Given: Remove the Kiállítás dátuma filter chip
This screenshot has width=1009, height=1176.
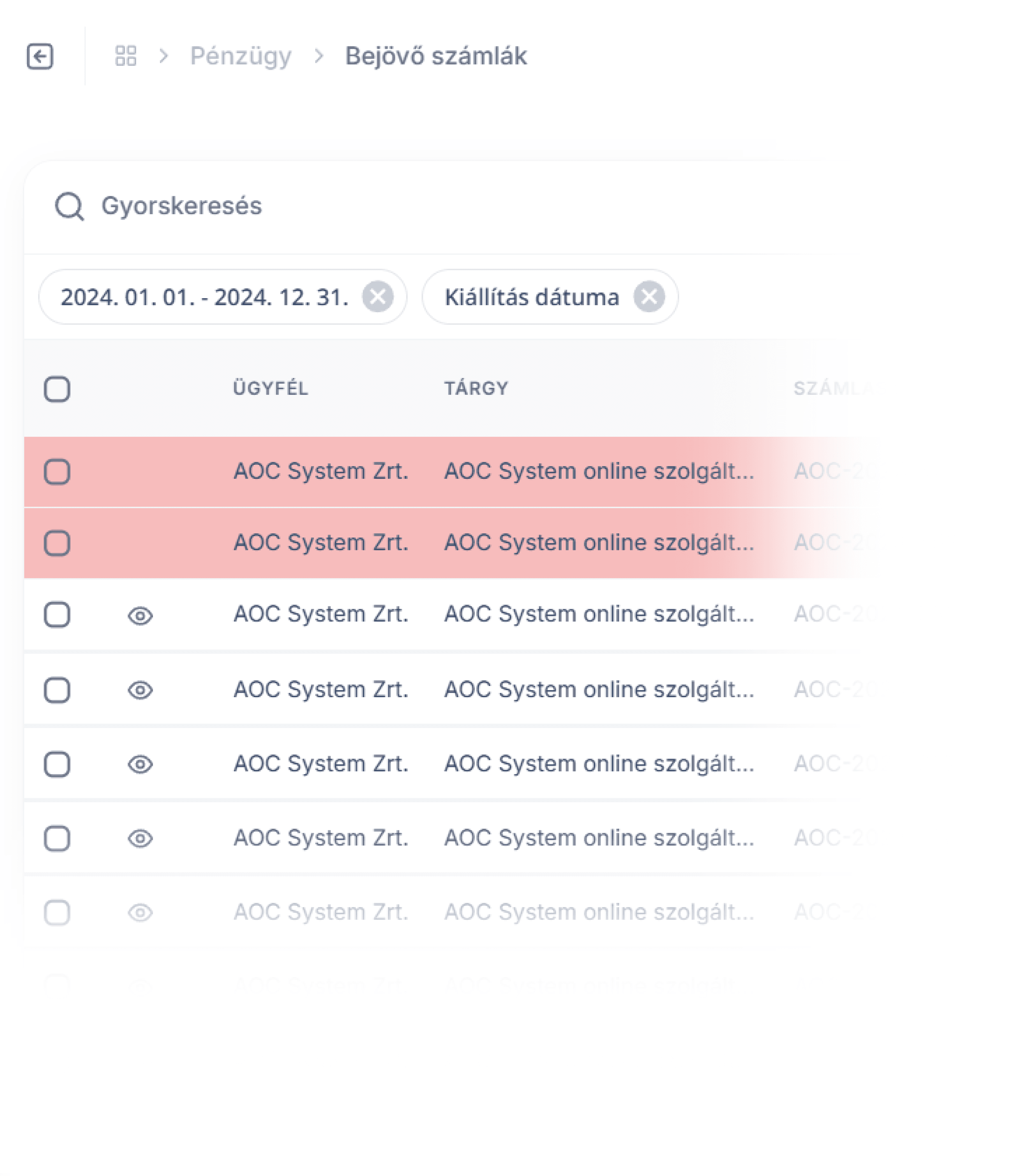Looking at the screenshot, I should tap(649, 296).
